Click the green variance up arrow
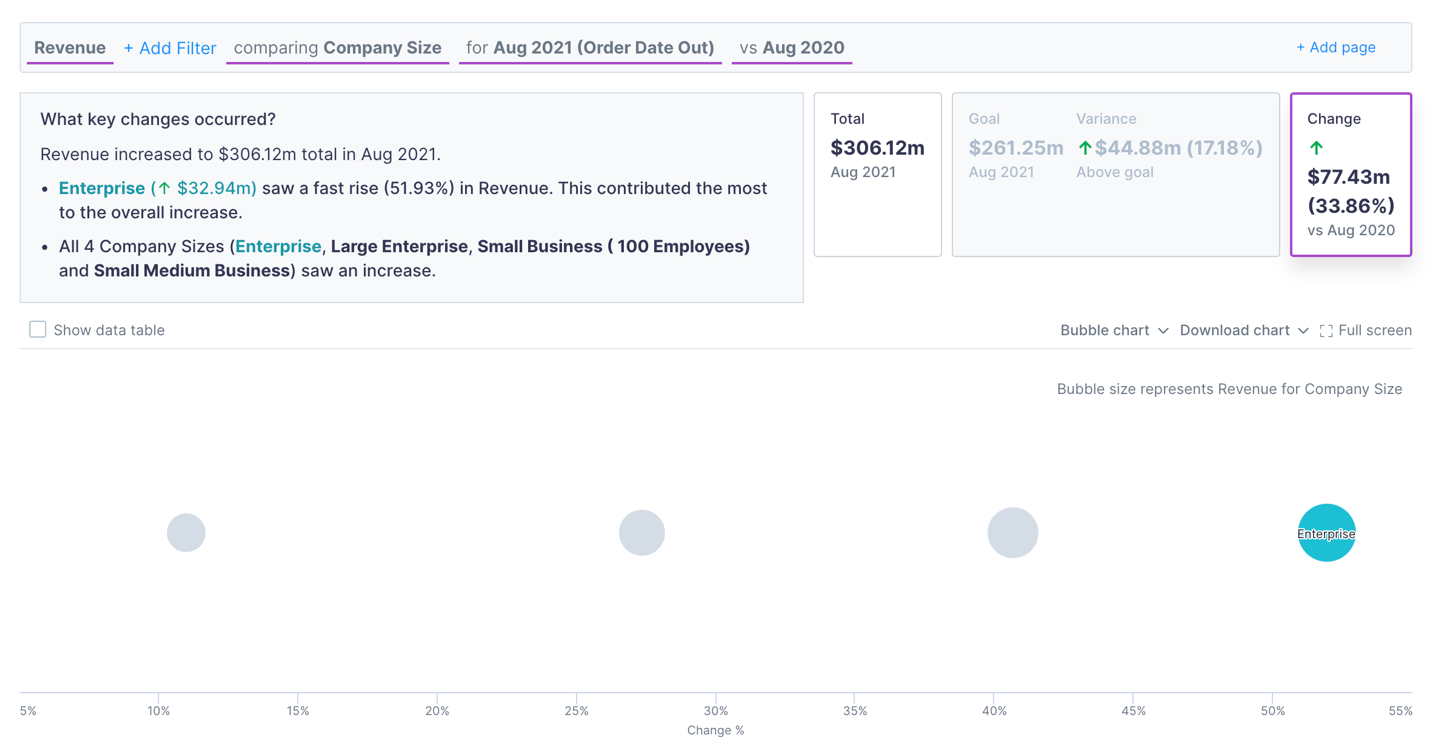 pyautogui.click(x=1085, y=146)
